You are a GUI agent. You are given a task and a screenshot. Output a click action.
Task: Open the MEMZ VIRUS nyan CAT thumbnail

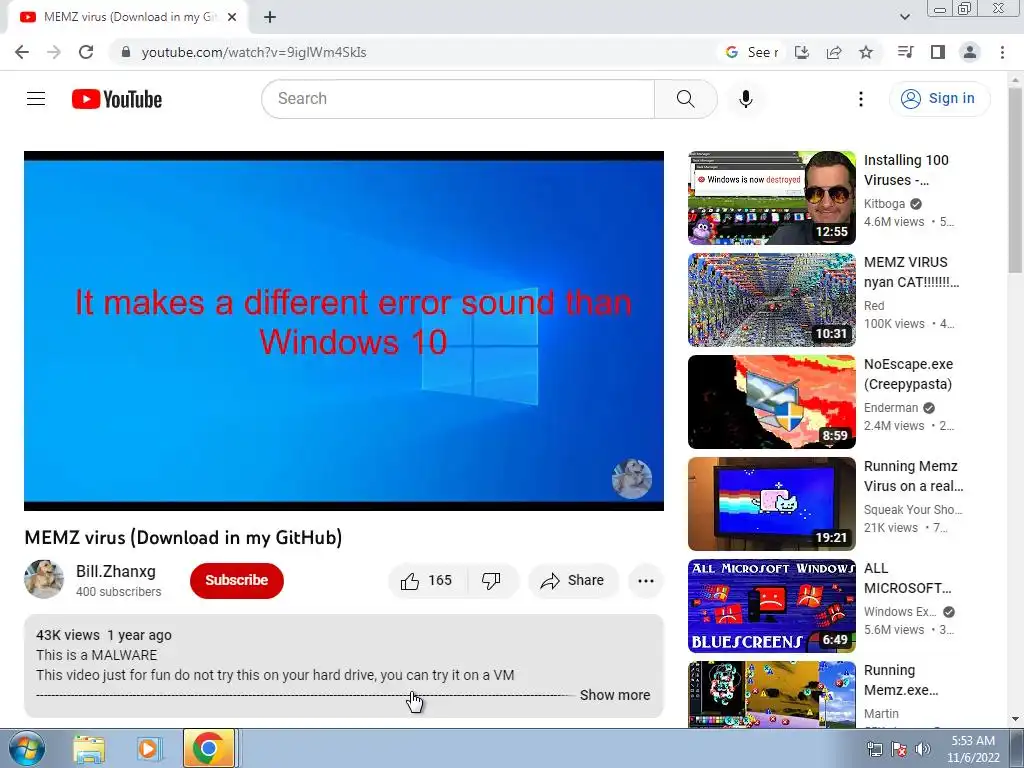771,300
